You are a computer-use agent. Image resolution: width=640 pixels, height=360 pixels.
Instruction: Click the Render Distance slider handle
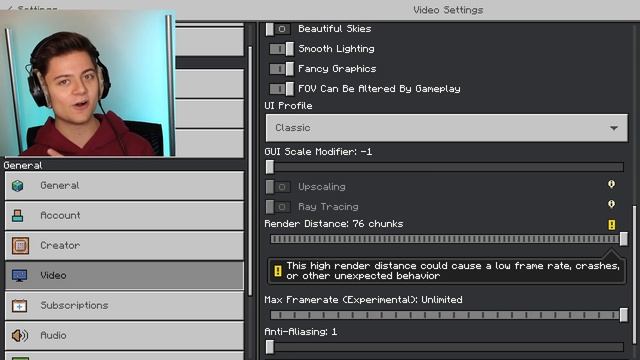[624, 239]
